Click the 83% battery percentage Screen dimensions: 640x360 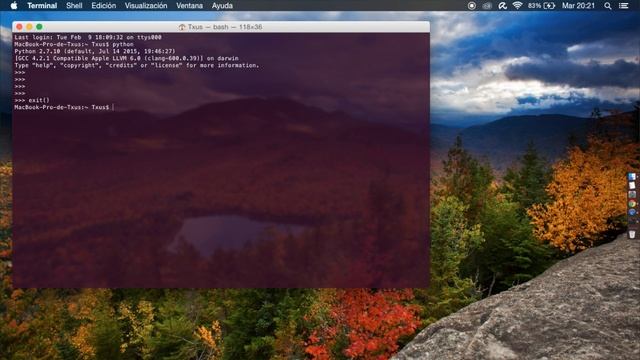click(534, 6)
